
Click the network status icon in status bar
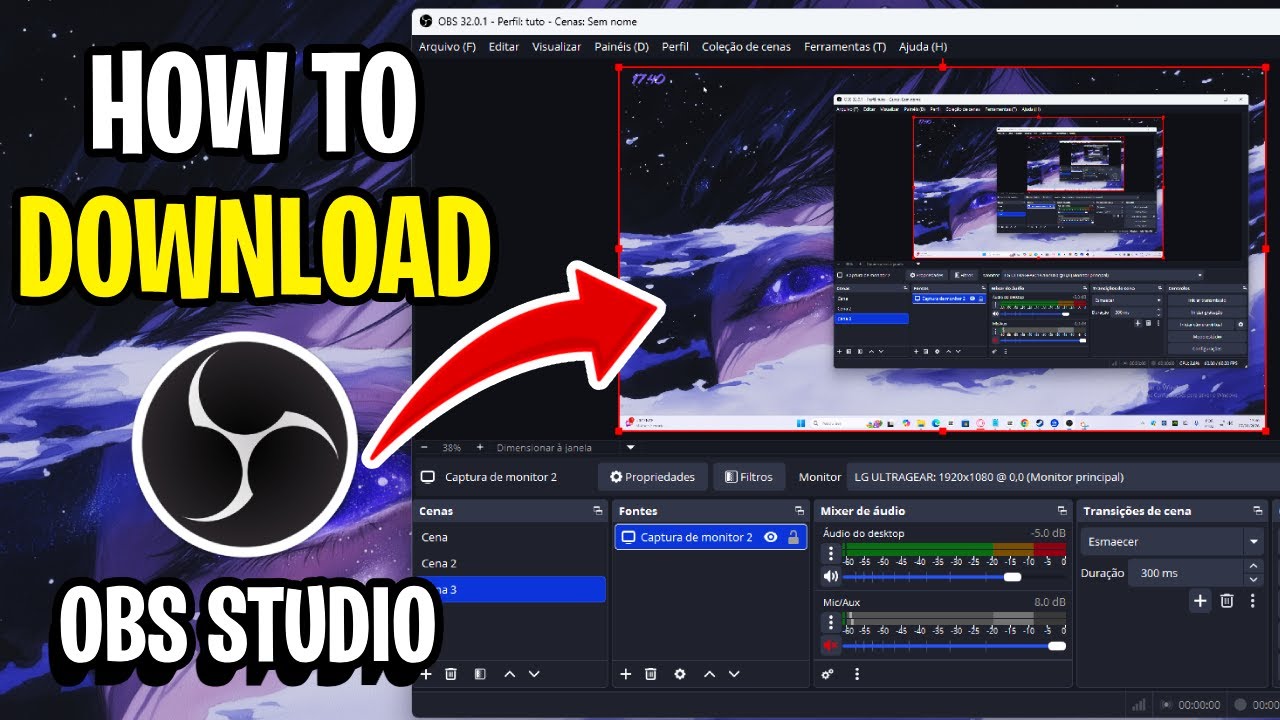[x=1137, y=704]
